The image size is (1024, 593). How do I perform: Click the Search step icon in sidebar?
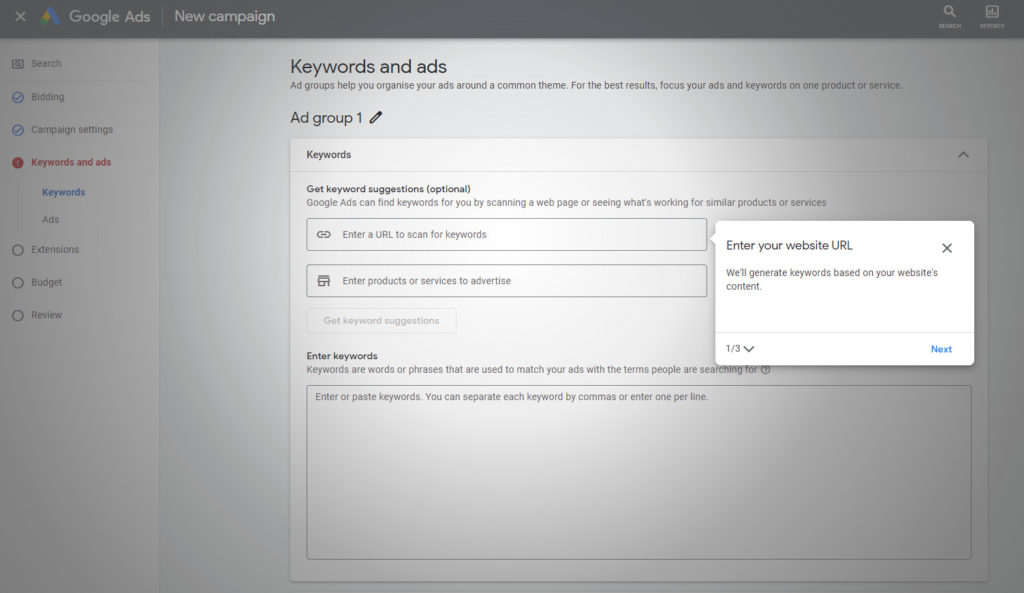18,64
